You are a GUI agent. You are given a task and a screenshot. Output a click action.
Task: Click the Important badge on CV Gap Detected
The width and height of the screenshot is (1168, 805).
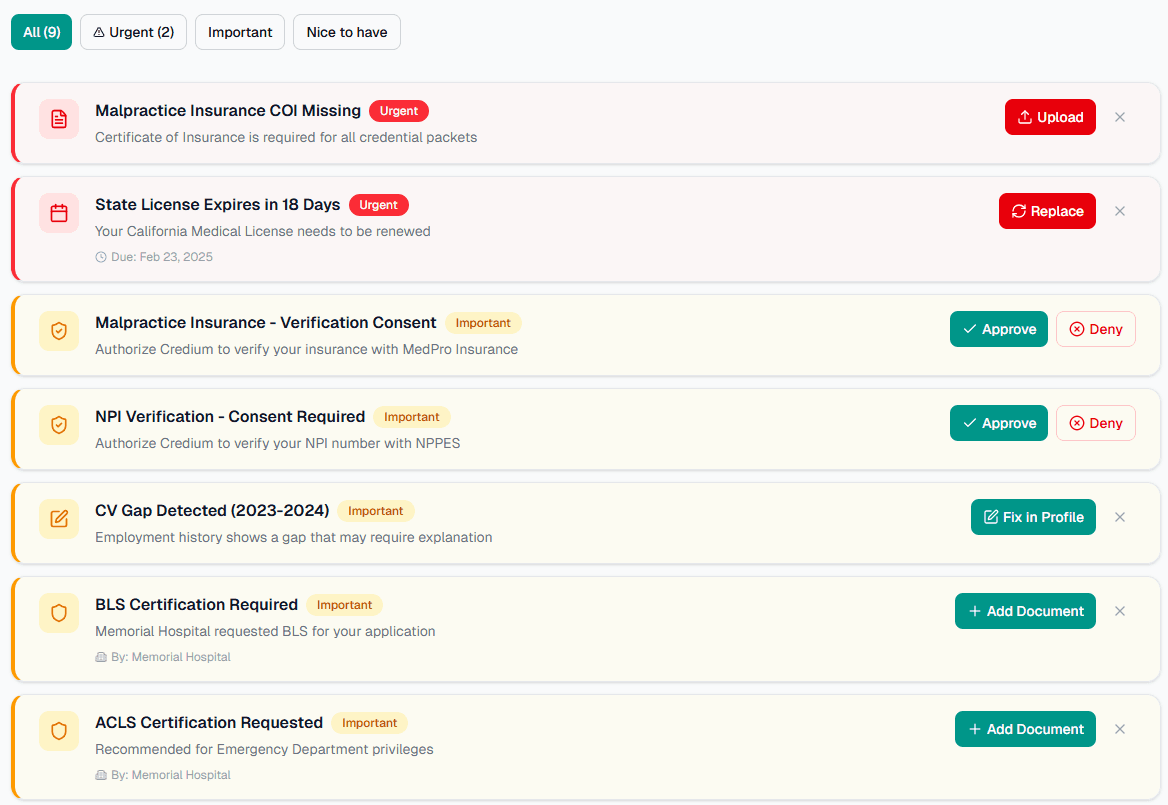pyautogui.click(x=375, y=511)
